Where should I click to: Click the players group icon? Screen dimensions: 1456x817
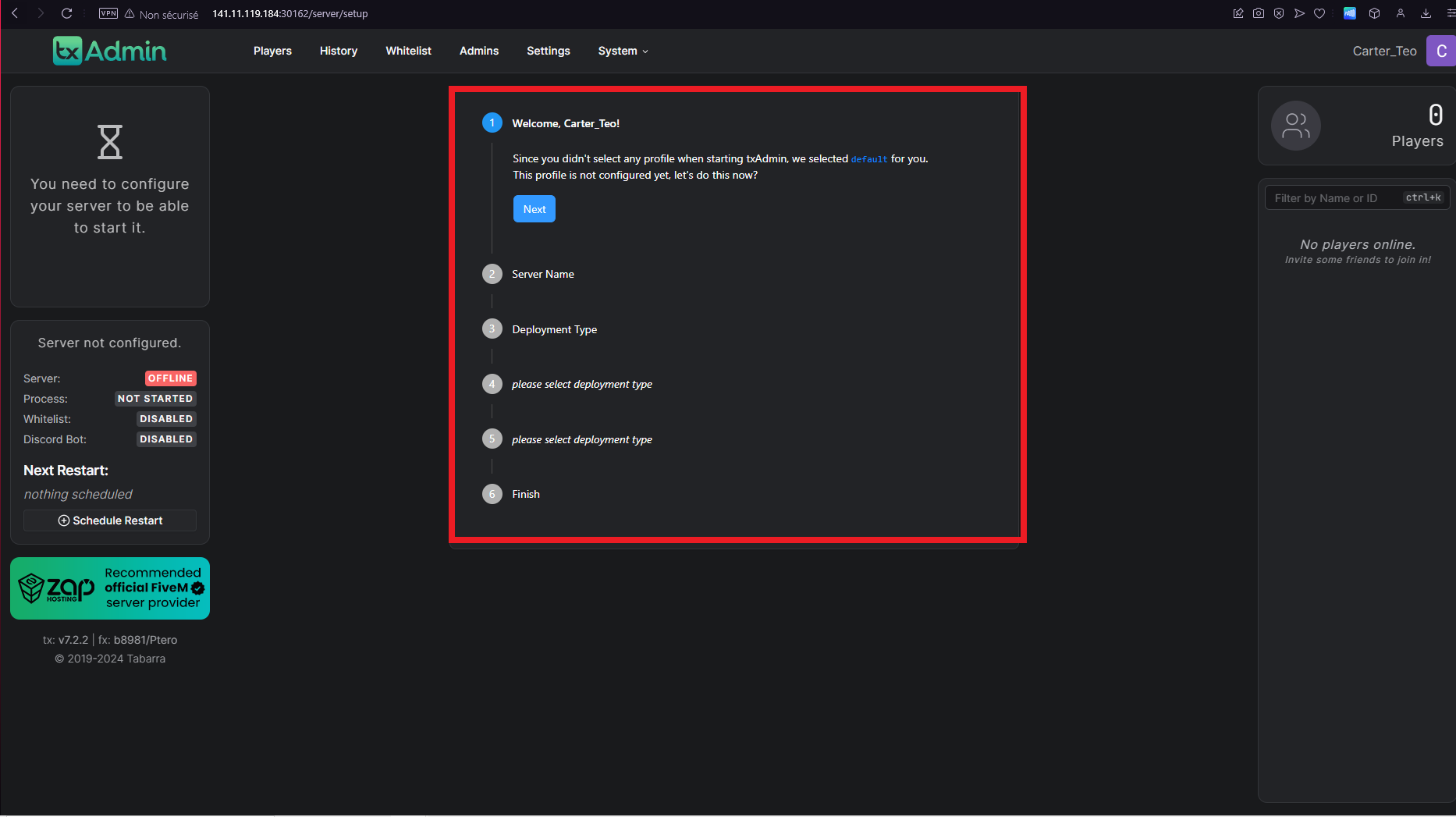[x=1295, y=126]
